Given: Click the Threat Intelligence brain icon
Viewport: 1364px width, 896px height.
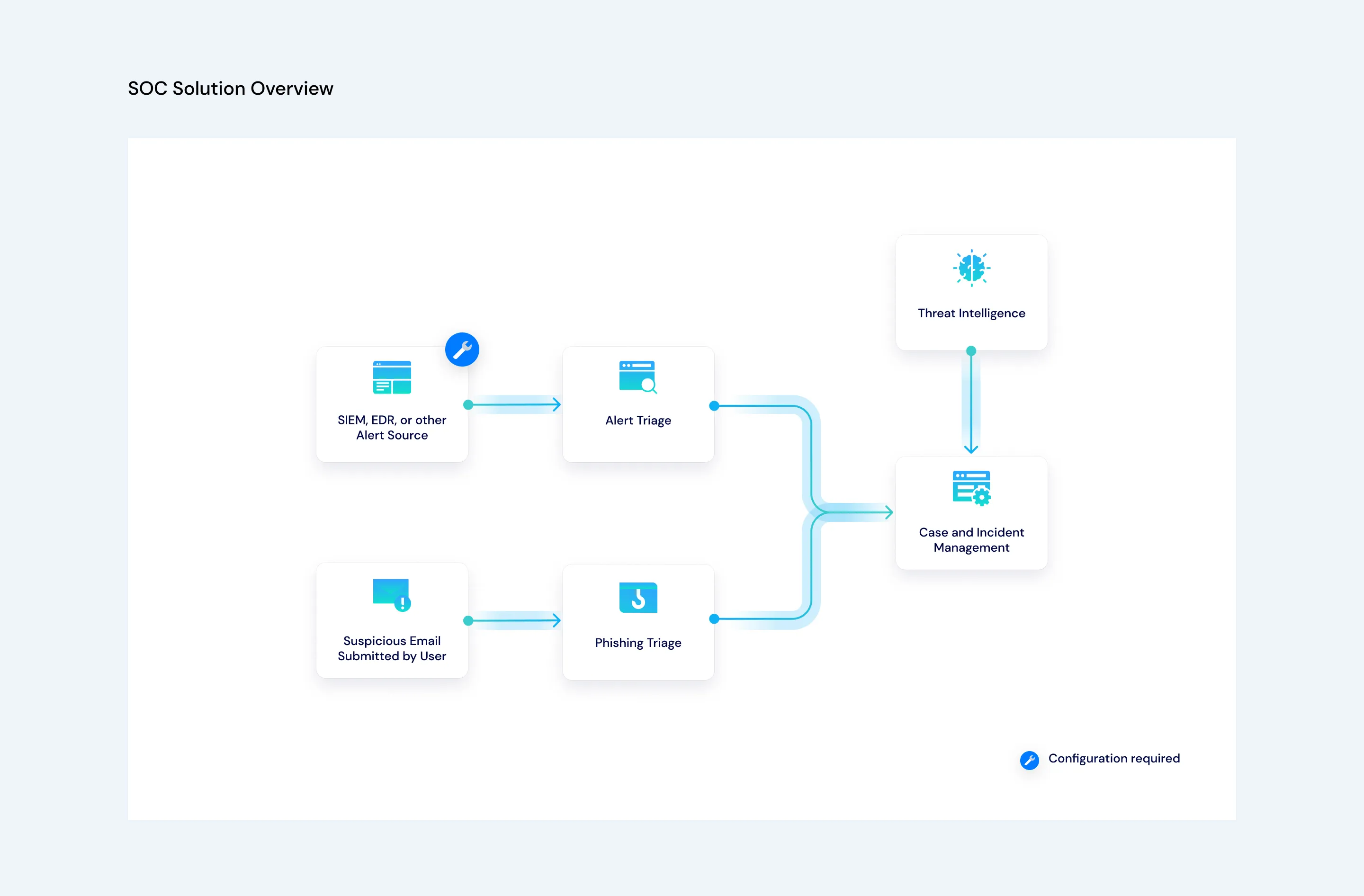Looking at the screenshot, I should pyautogui.click(x=971, y=268).
